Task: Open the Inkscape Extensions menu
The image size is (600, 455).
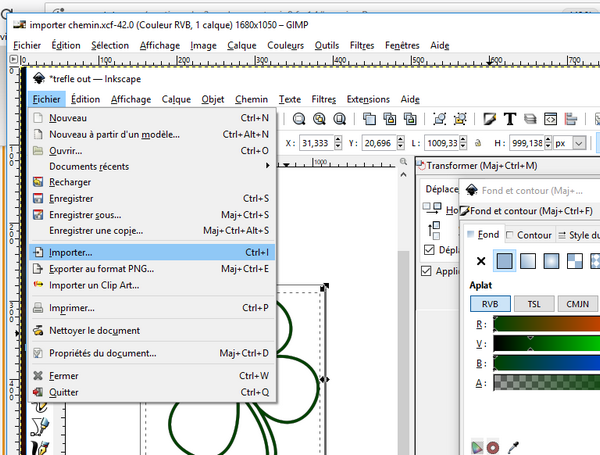Action: pyautogui.click(x=368, y=99)
